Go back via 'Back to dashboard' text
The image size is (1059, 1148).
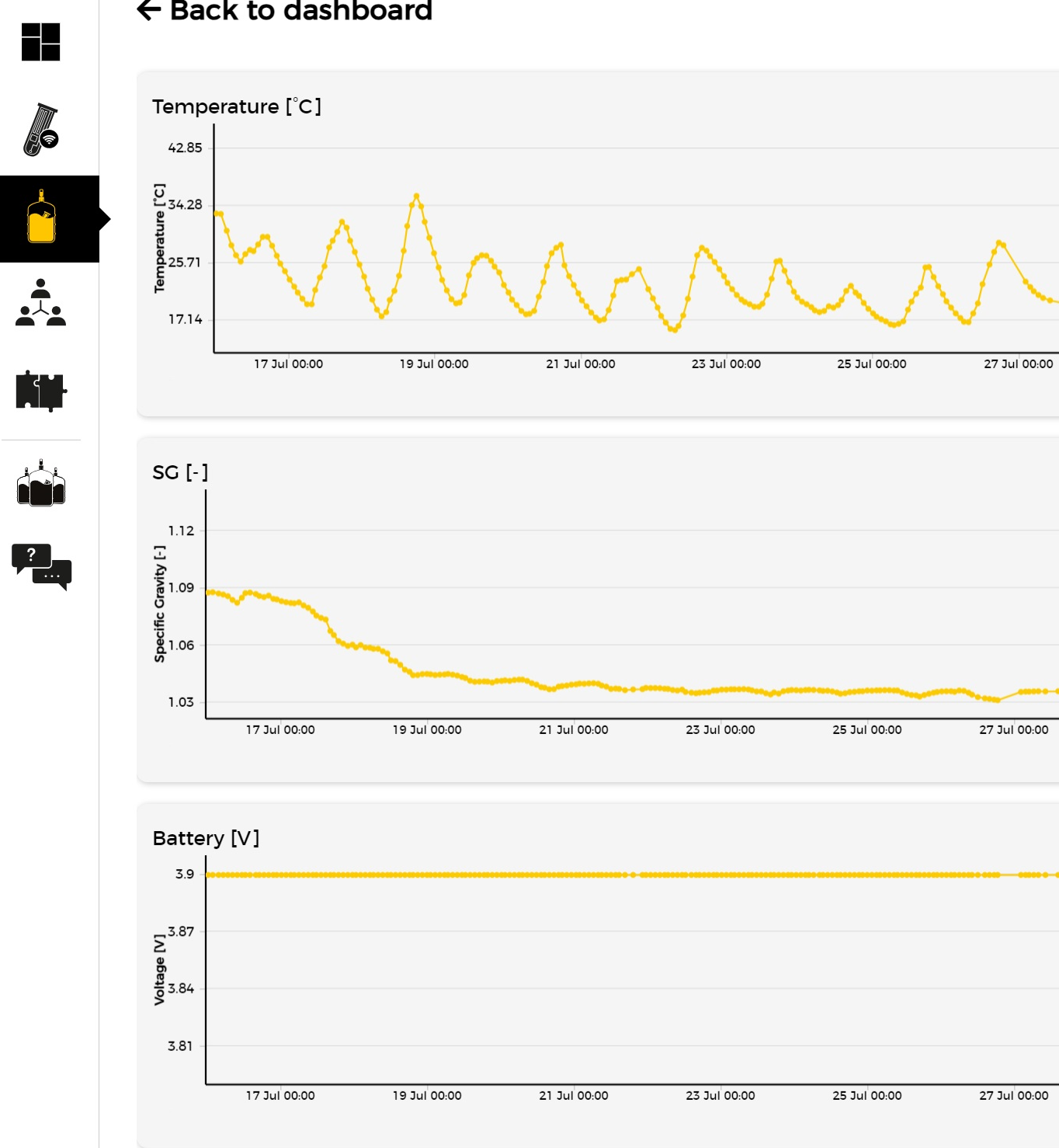click(x=300, y=11)
